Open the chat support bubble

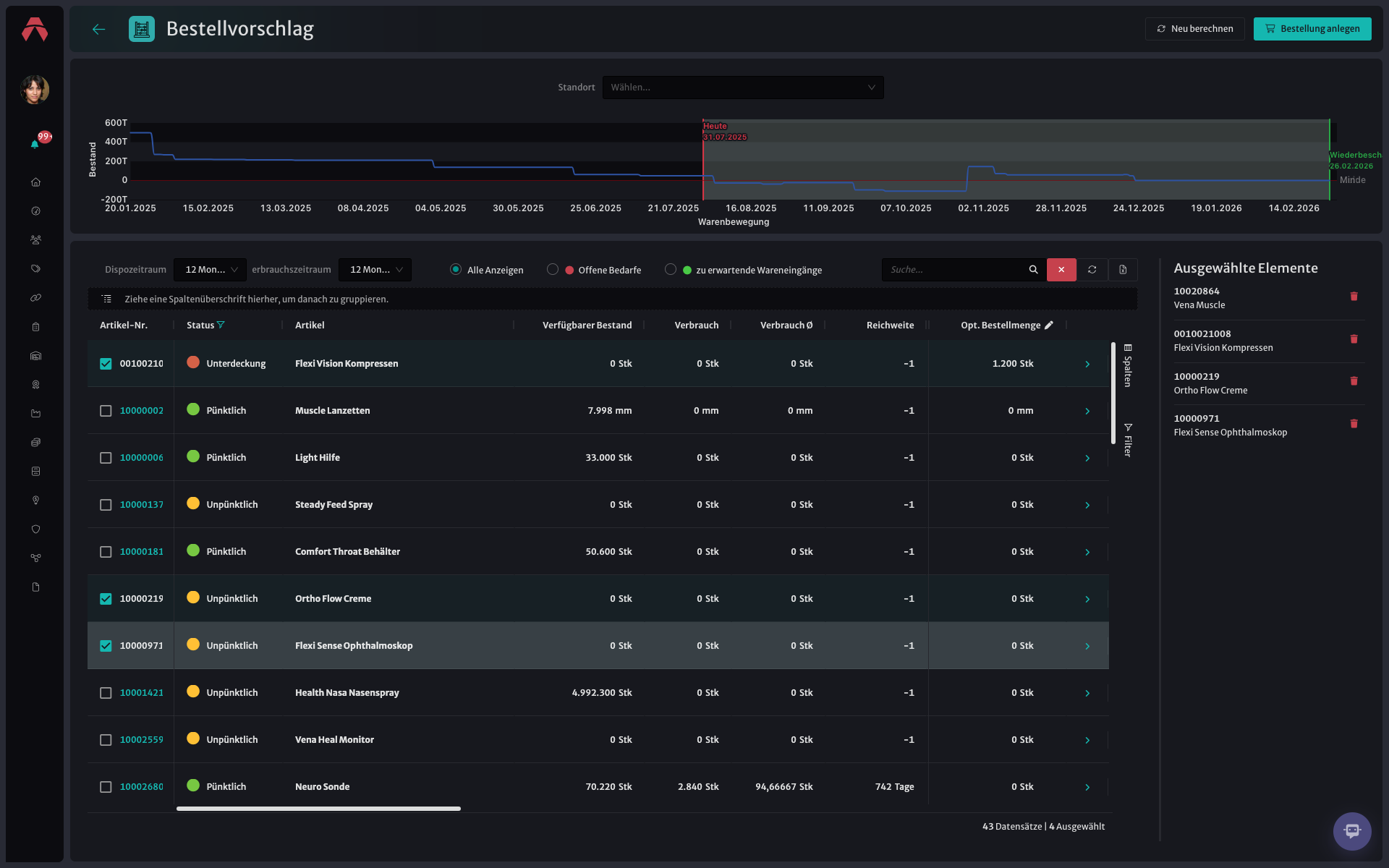[1352, 831]
